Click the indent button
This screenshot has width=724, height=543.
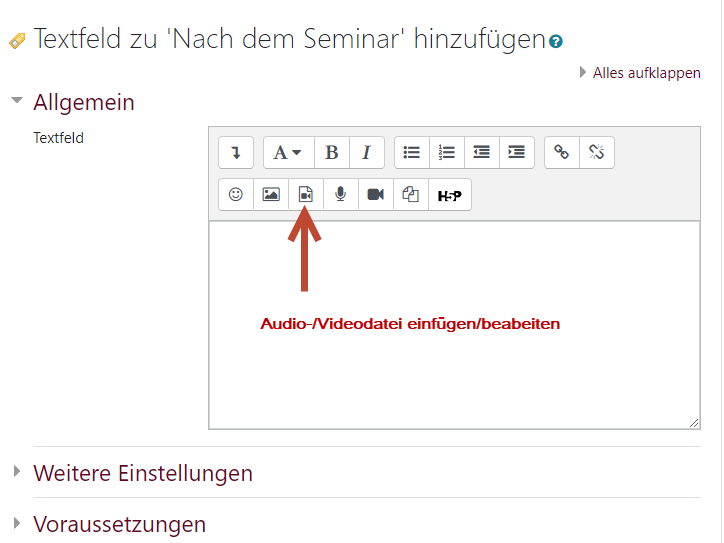pos(517,153)
